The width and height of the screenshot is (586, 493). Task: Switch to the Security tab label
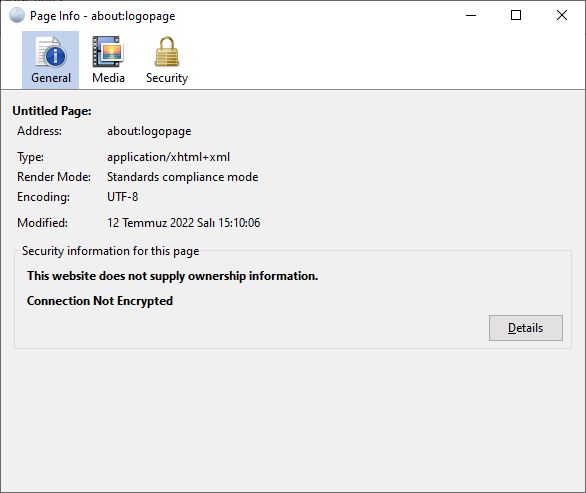(167, 78)
